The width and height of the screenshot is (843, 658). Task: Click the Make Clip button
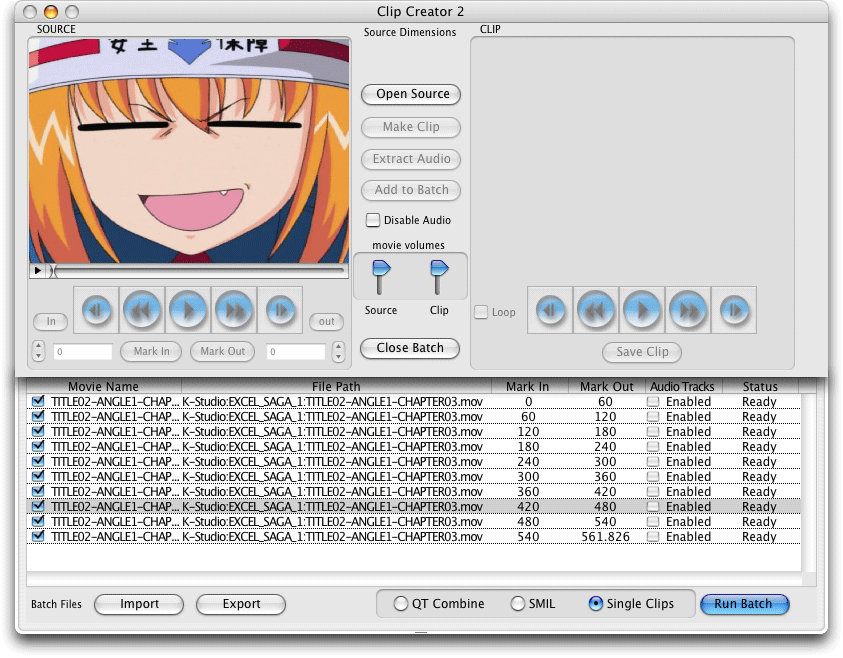click(x=411, y=127)
